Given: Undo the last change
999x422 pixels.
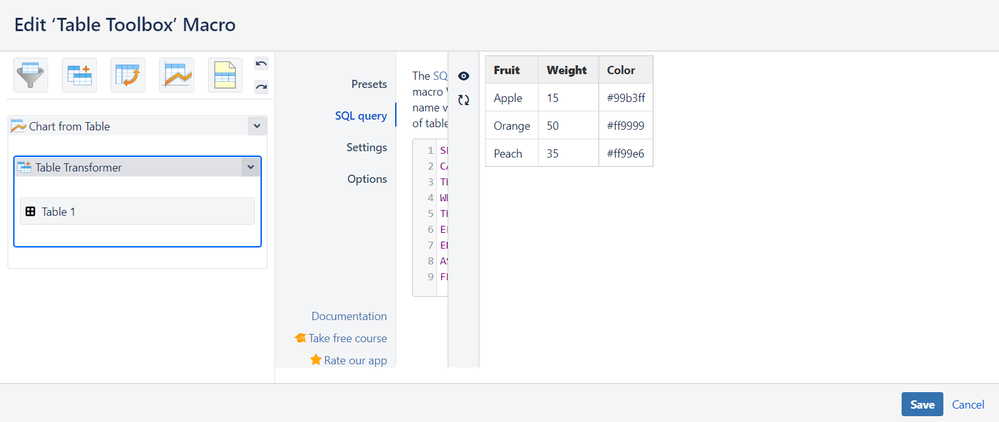Looking at the screenshot, I should pyautogui.click(x=261, y=64).
